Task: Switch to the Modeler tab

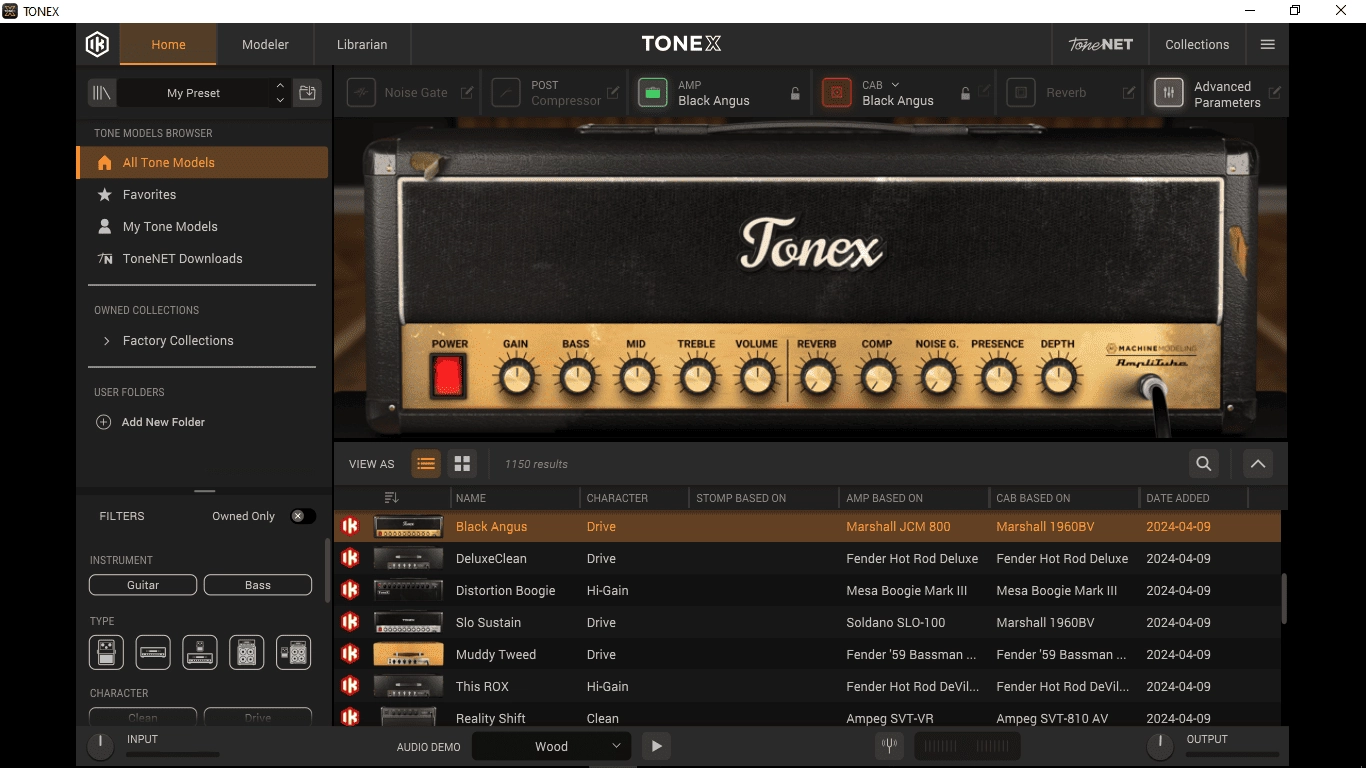Action: click(265, 44)
